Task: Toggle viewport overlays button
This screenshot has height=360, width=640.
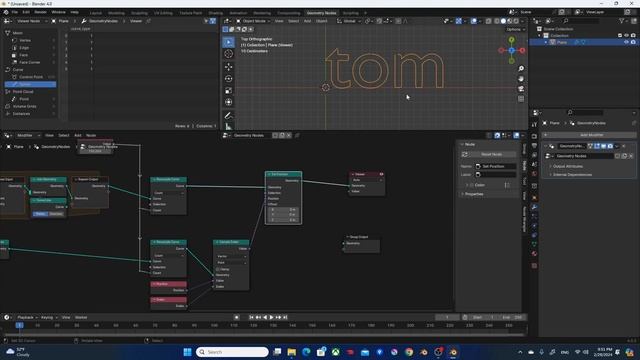Action: [474, 21]
